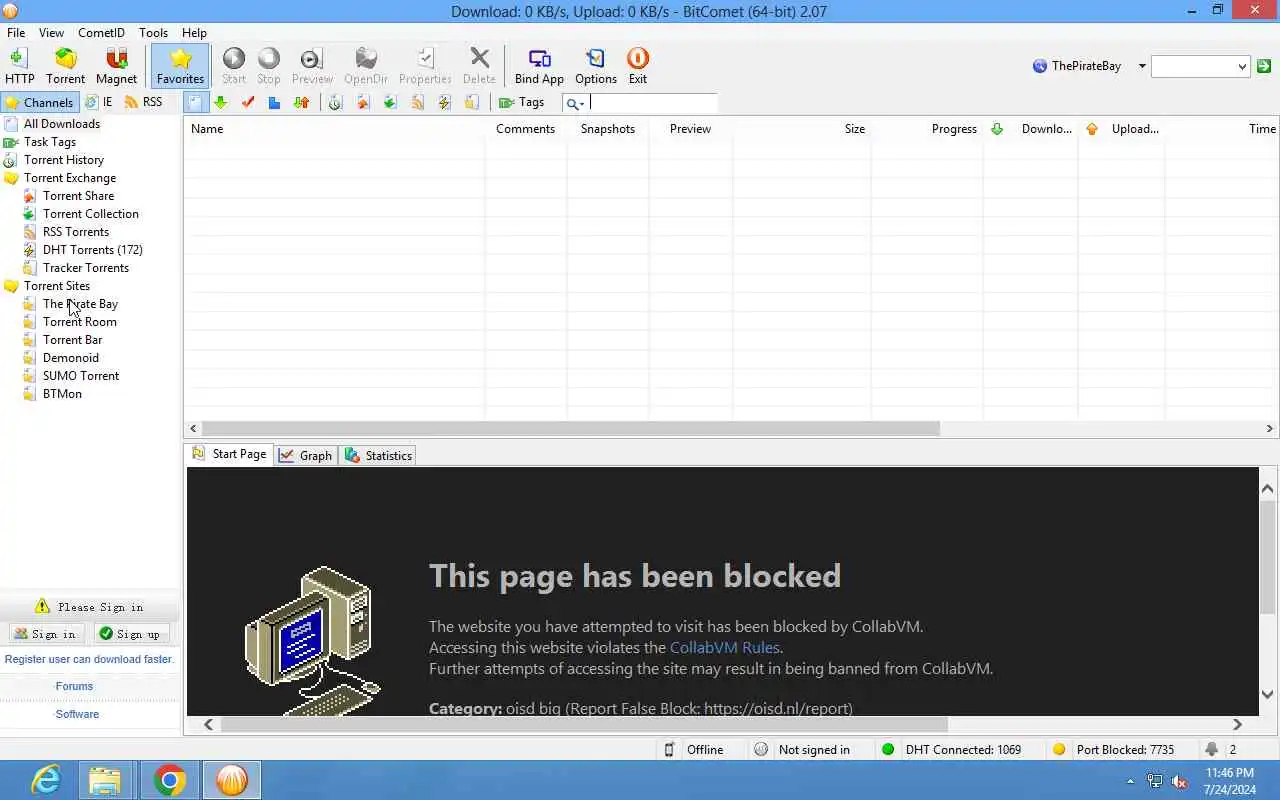Click the Delete toolbar icon
This screenshot has width=1280, height=800.
click(x=479, y=66)
